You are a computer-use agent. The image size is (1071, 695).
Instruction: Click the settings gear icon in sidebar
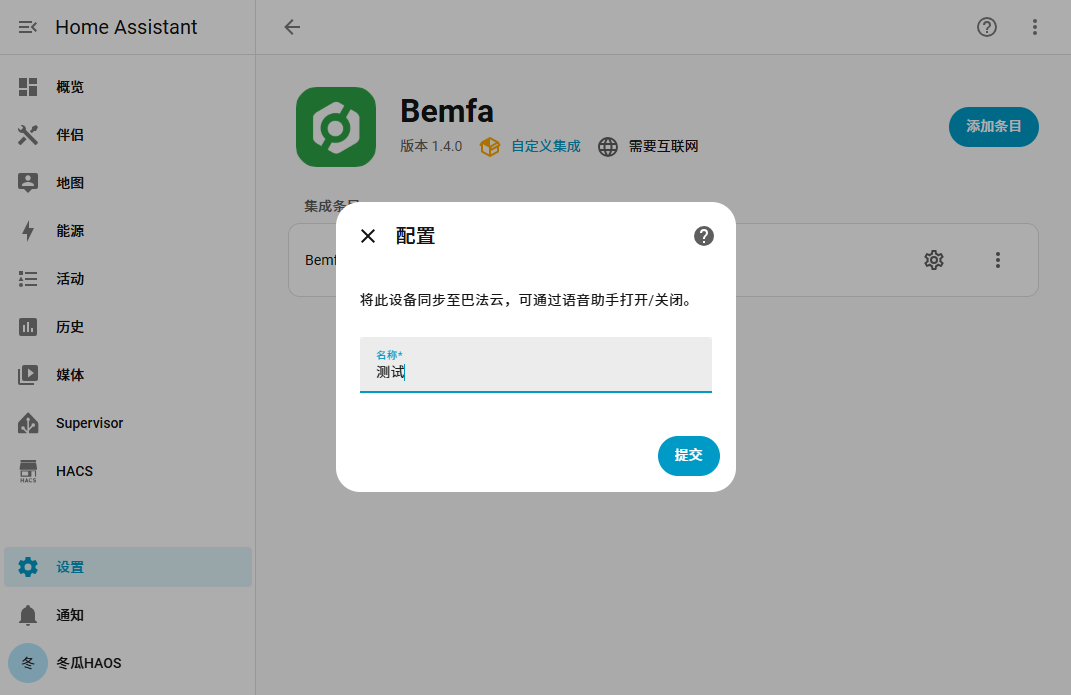(x=28, y=567)
